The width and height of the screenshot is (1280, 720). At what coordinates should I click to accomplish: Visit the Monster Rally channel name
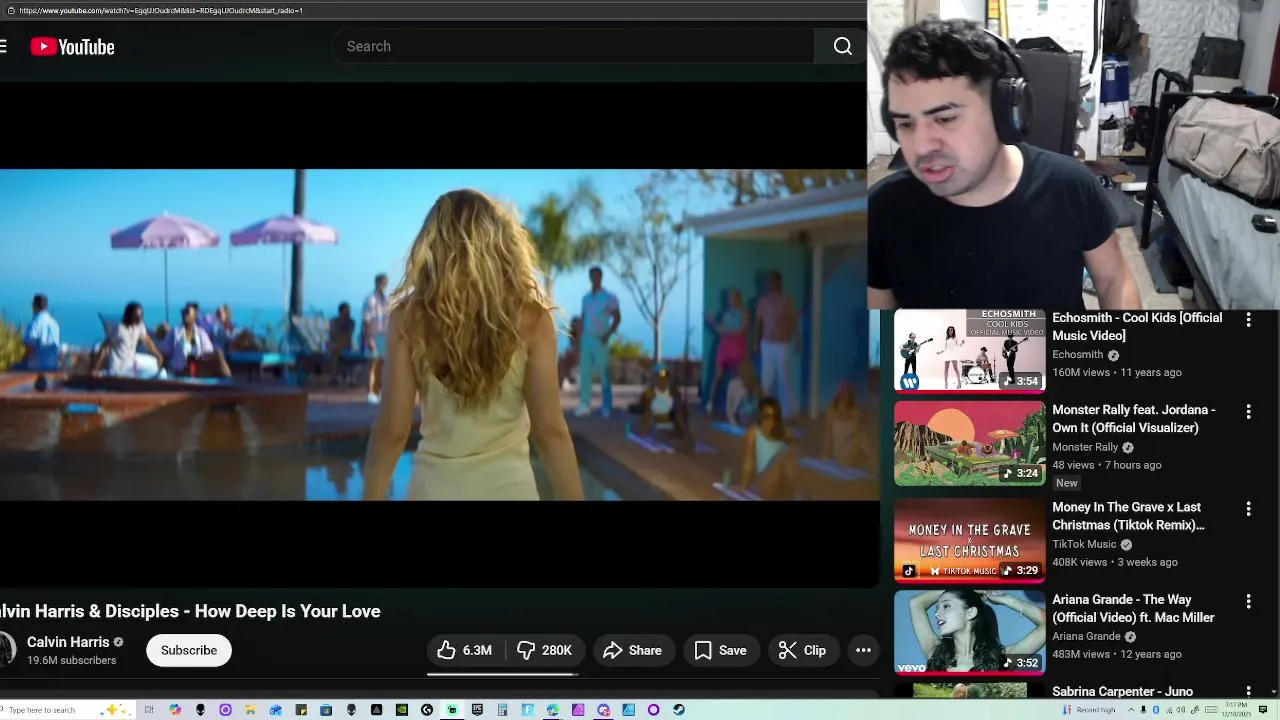(1085, 447)
